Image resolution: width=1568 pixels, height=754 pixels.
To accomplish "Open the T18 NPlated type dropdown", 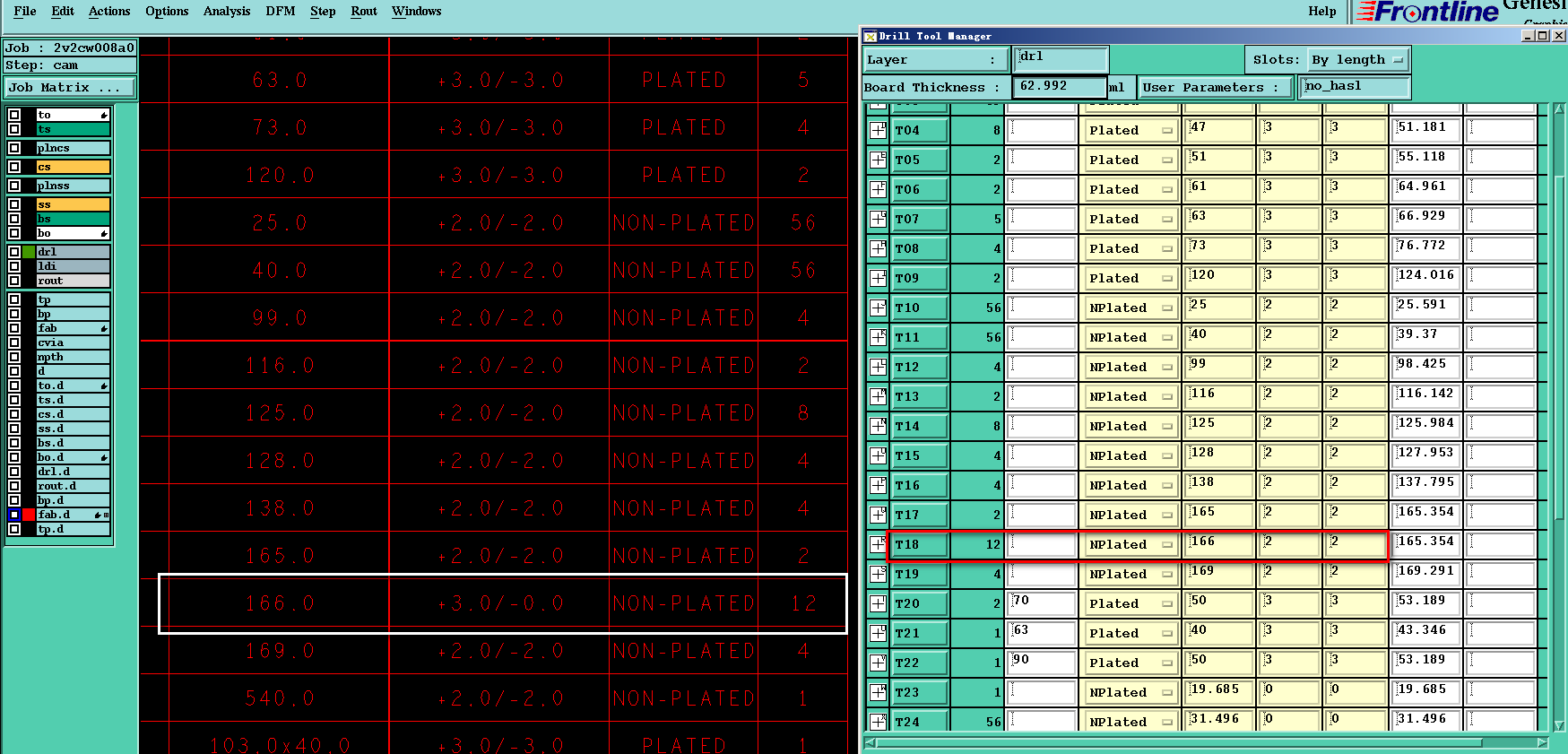I will 1130,544.
